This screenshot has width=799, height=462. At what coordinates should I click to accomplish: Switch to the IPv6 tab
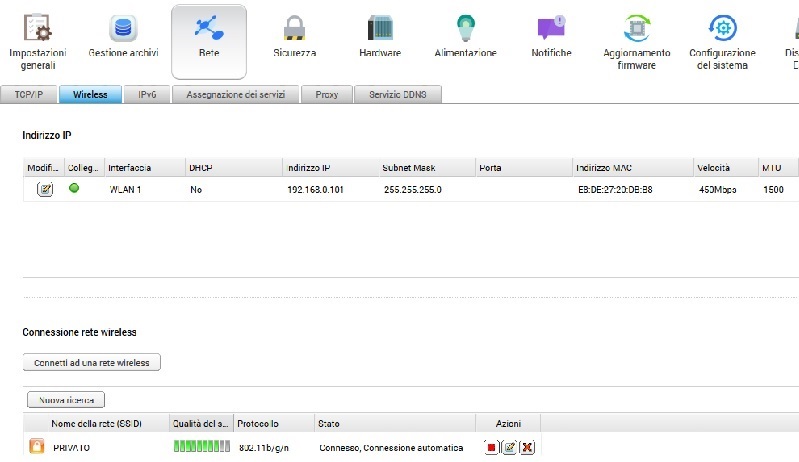[x=147, y=95]
